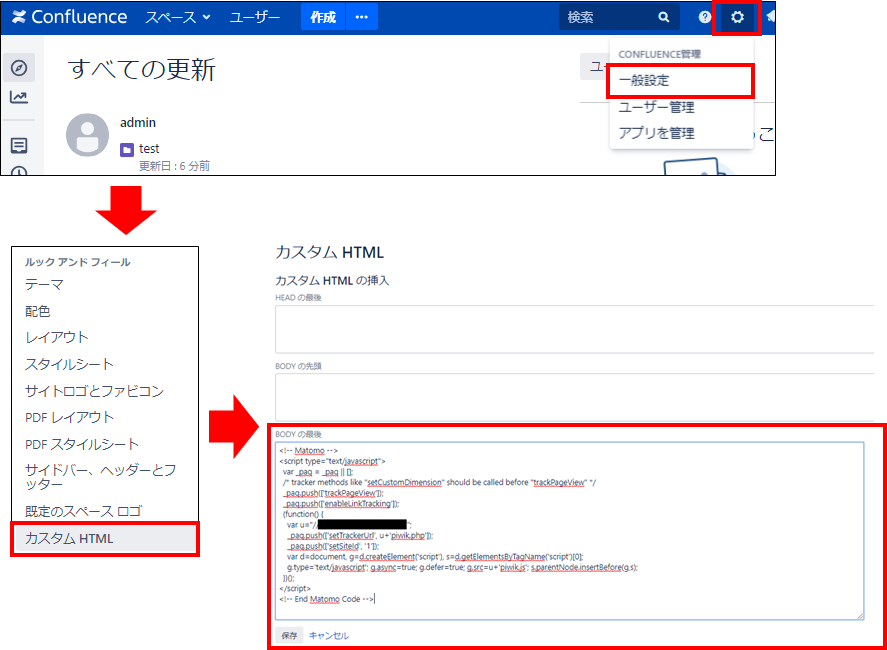Click the search magnifier icon

[664, 17]
